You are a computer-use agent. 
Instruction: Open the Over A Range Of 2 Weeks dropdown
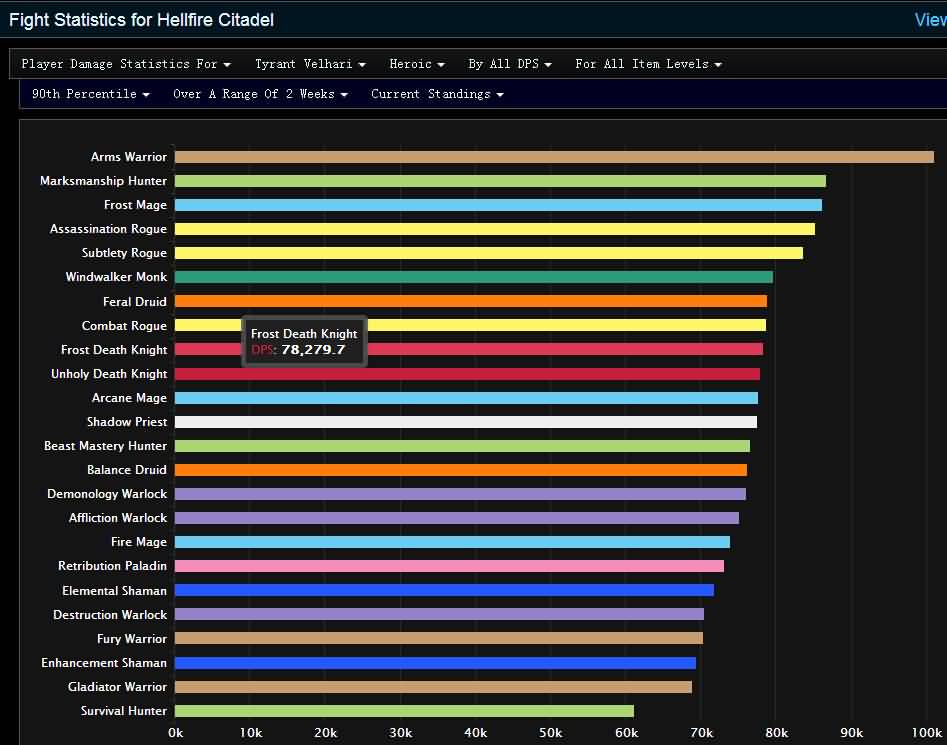click(260, 94)
